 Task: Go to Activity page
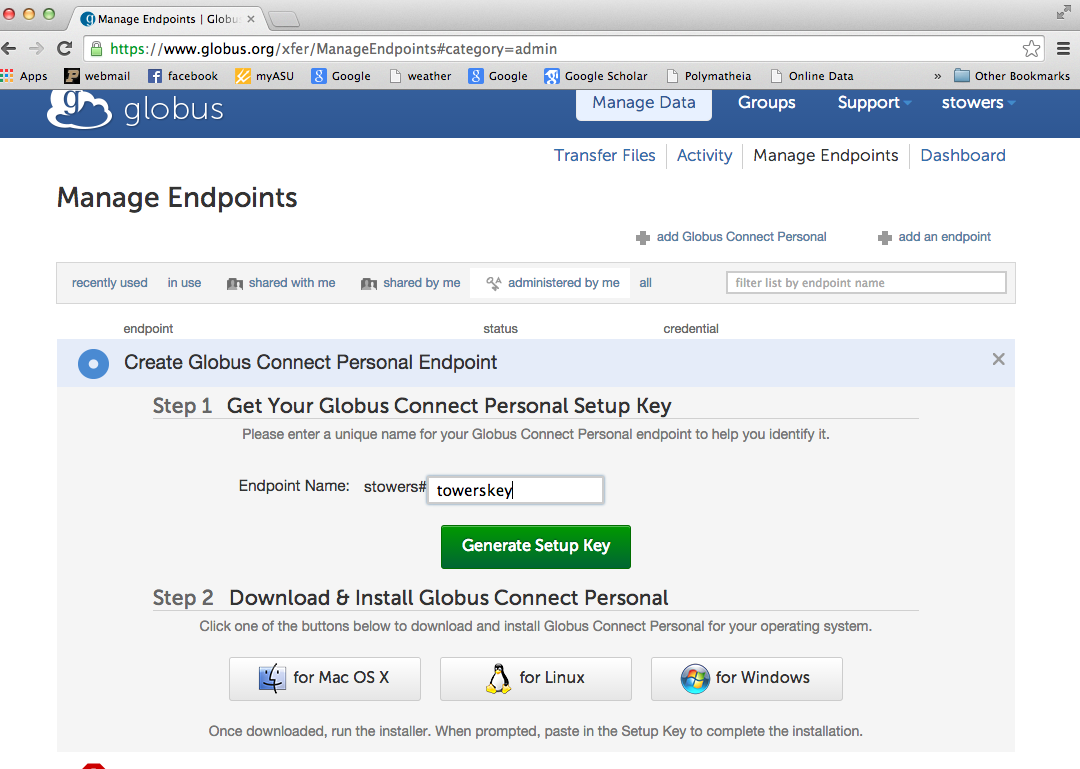pos(705,156)
